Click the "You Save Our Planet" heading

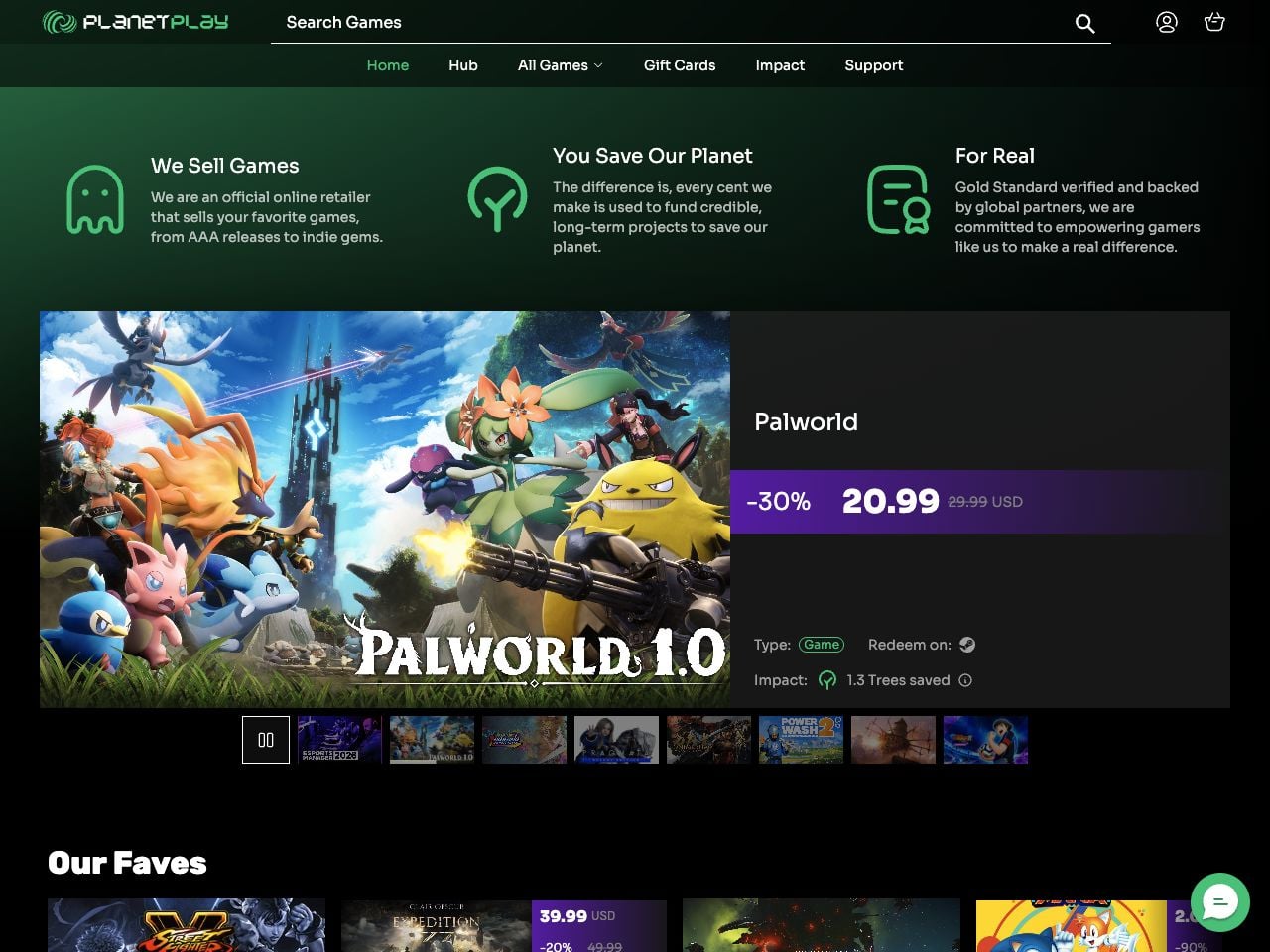(x=653, y=156)
